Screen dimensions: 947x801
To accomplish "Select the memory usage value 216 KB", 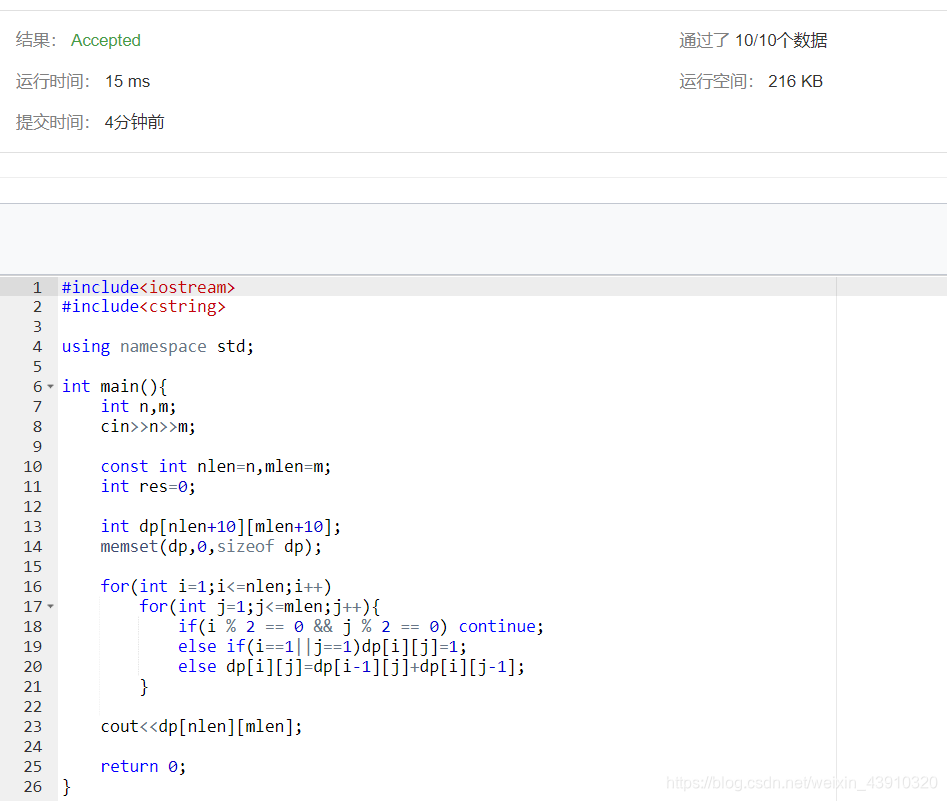I will pyautogui.click(x=795, y=82).
